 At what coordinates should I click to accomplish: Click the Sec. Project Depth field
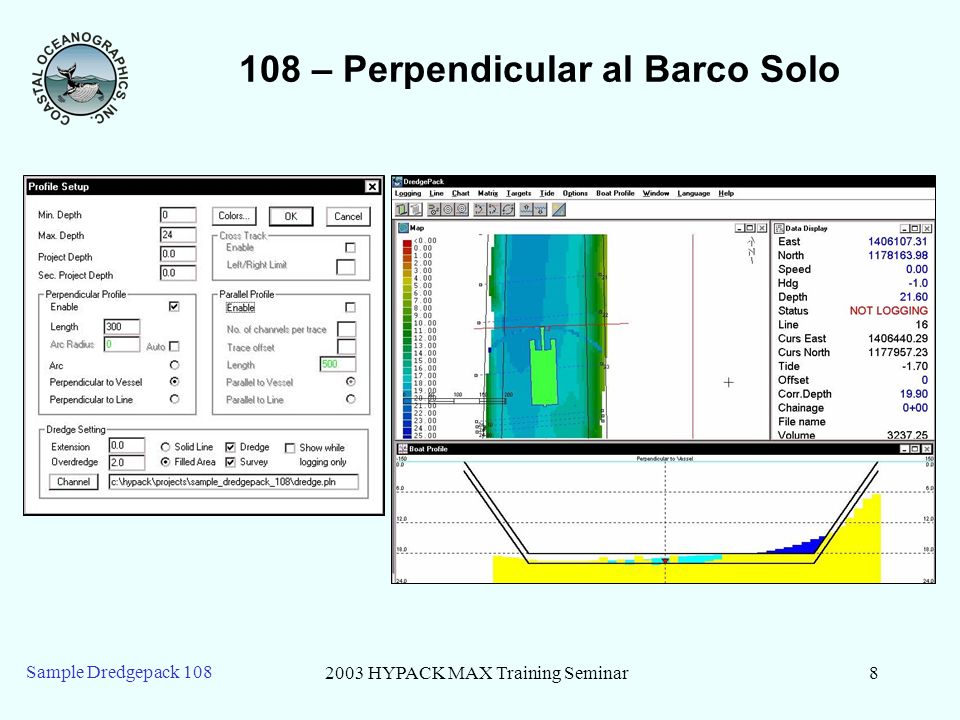coord(178,273)
